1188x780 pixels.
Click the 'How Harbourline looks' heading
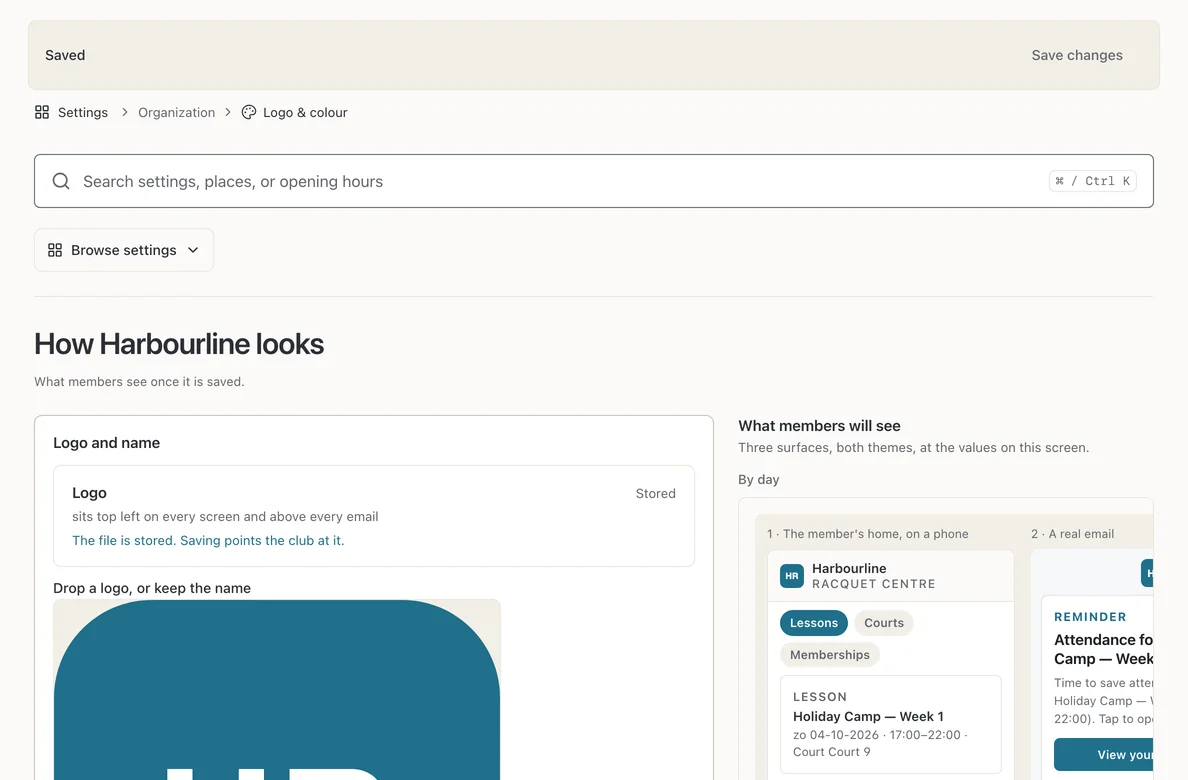[179, 344]
